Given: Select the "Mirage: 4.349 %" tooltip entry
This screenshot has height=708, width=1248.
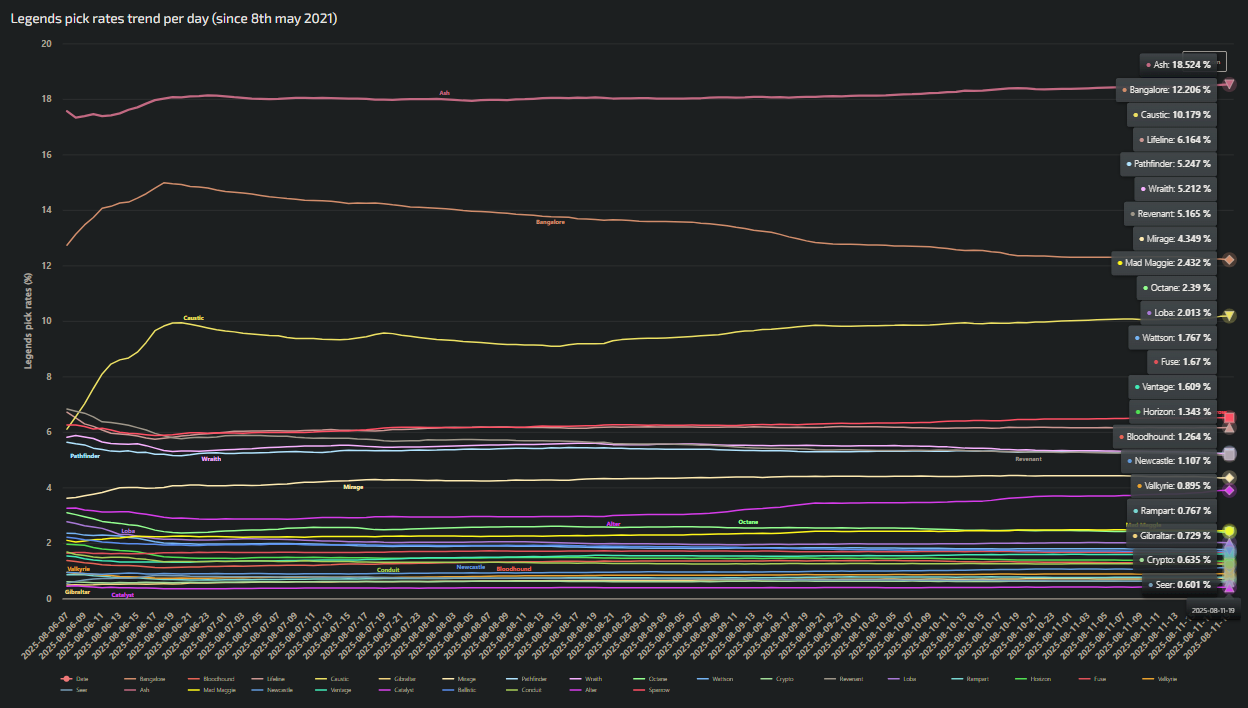Looking at the screenshot, I should (x=1176, y=238).
